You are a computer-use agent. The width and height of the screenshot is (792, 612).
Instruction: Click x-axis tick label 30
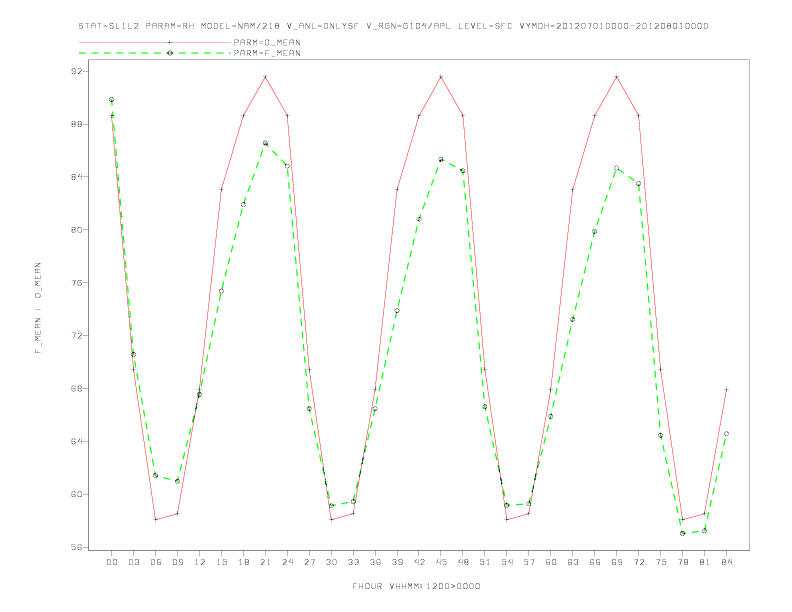point(331,562)
